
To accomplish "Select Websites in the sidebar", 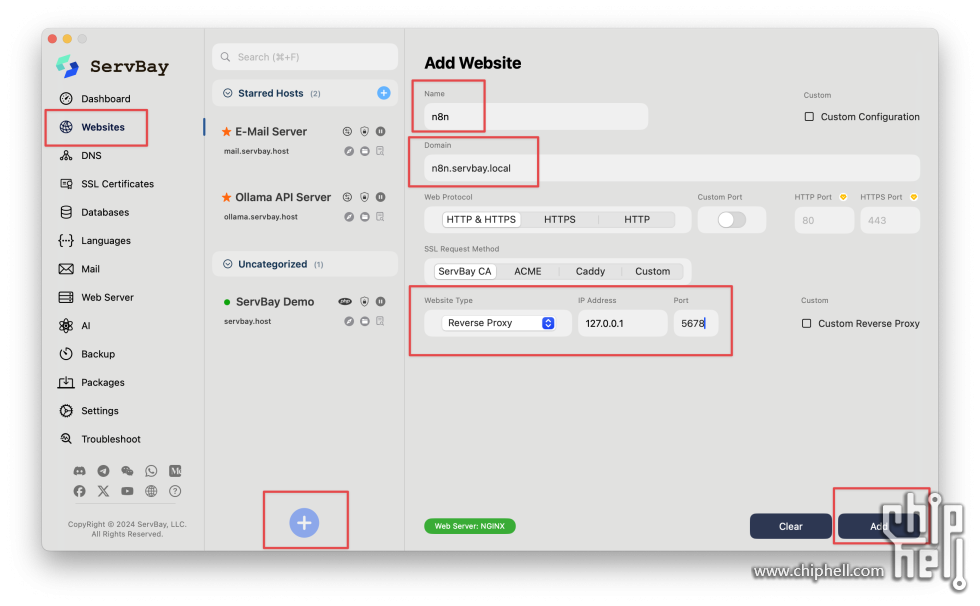I will click(x=92, y=127).
